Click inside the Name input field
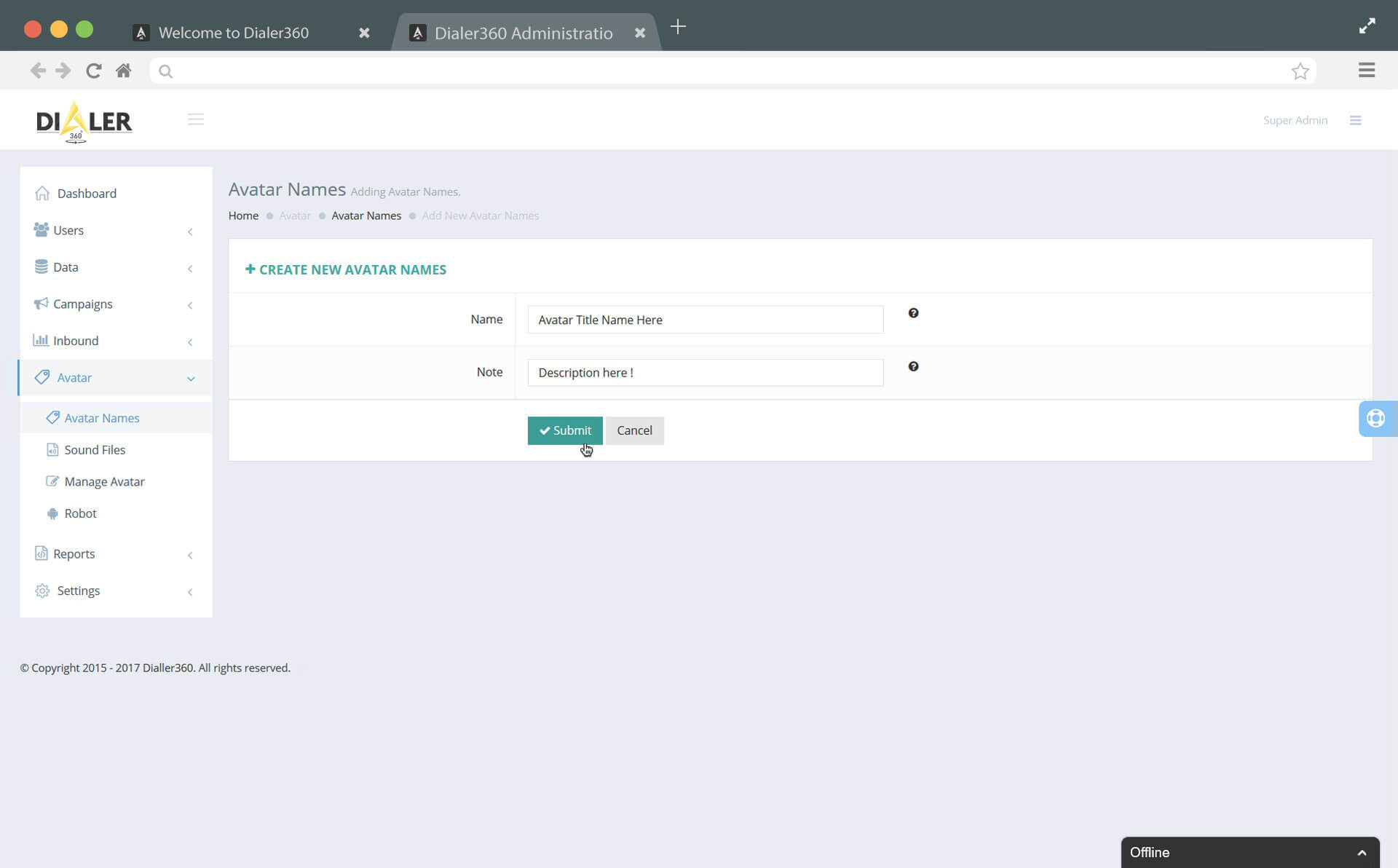1398x868 pixels. pyautogui.click(x=704, y=320)
